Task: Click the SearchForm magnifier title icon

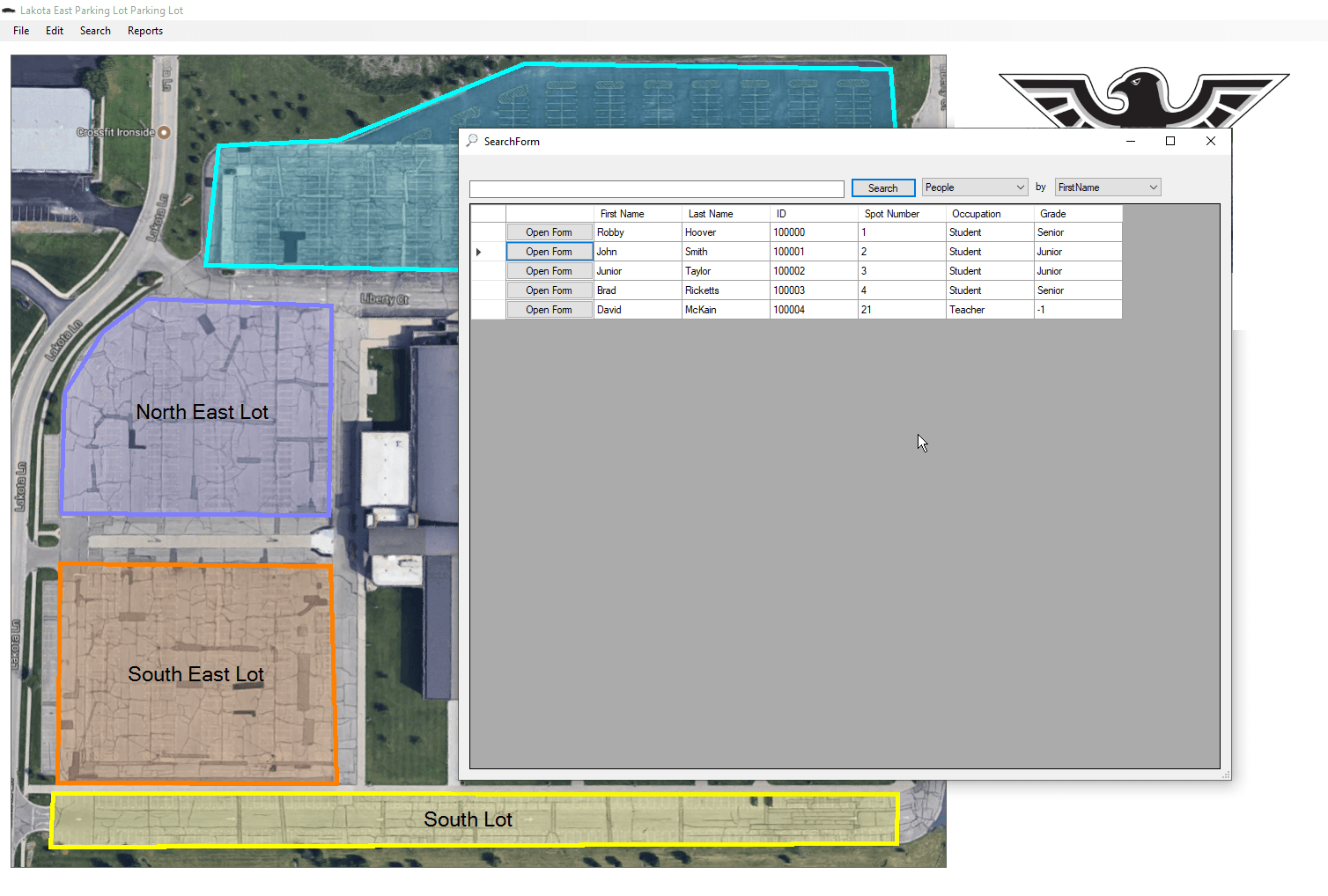Action: pyautogui.click(x=473, y=141)
